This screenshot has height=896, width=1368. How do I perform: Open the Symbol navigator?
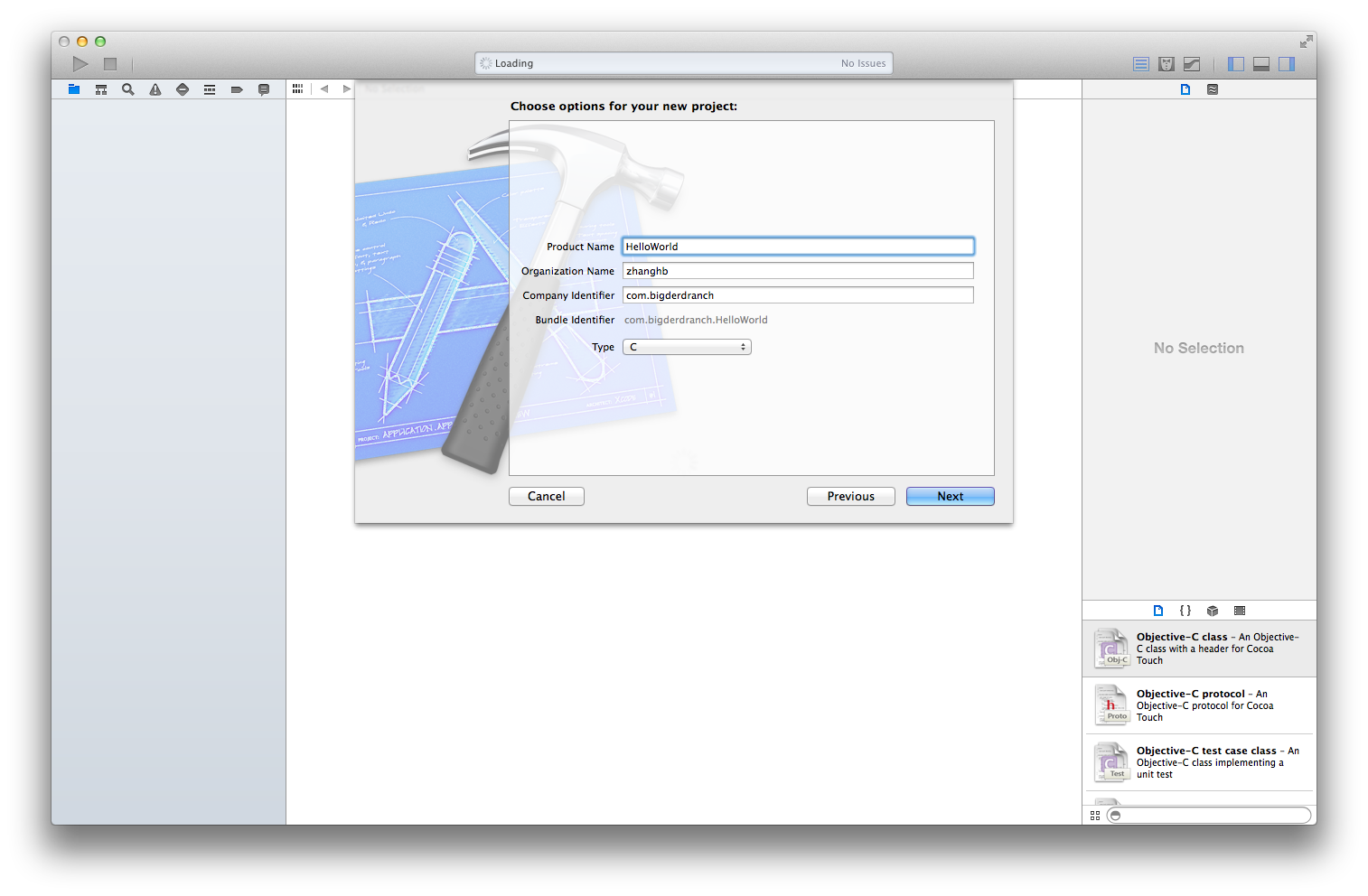click(x=101, y=89)
